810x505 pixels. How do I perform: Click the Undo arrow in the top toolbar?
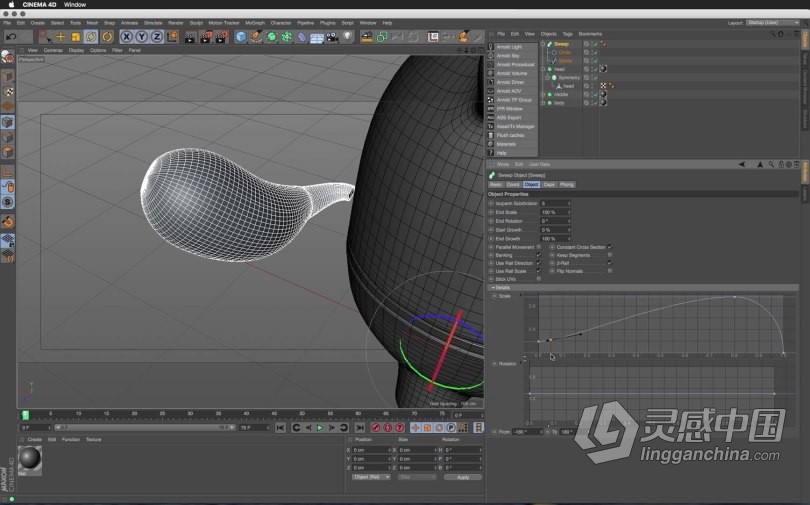(x=11, y=37)
